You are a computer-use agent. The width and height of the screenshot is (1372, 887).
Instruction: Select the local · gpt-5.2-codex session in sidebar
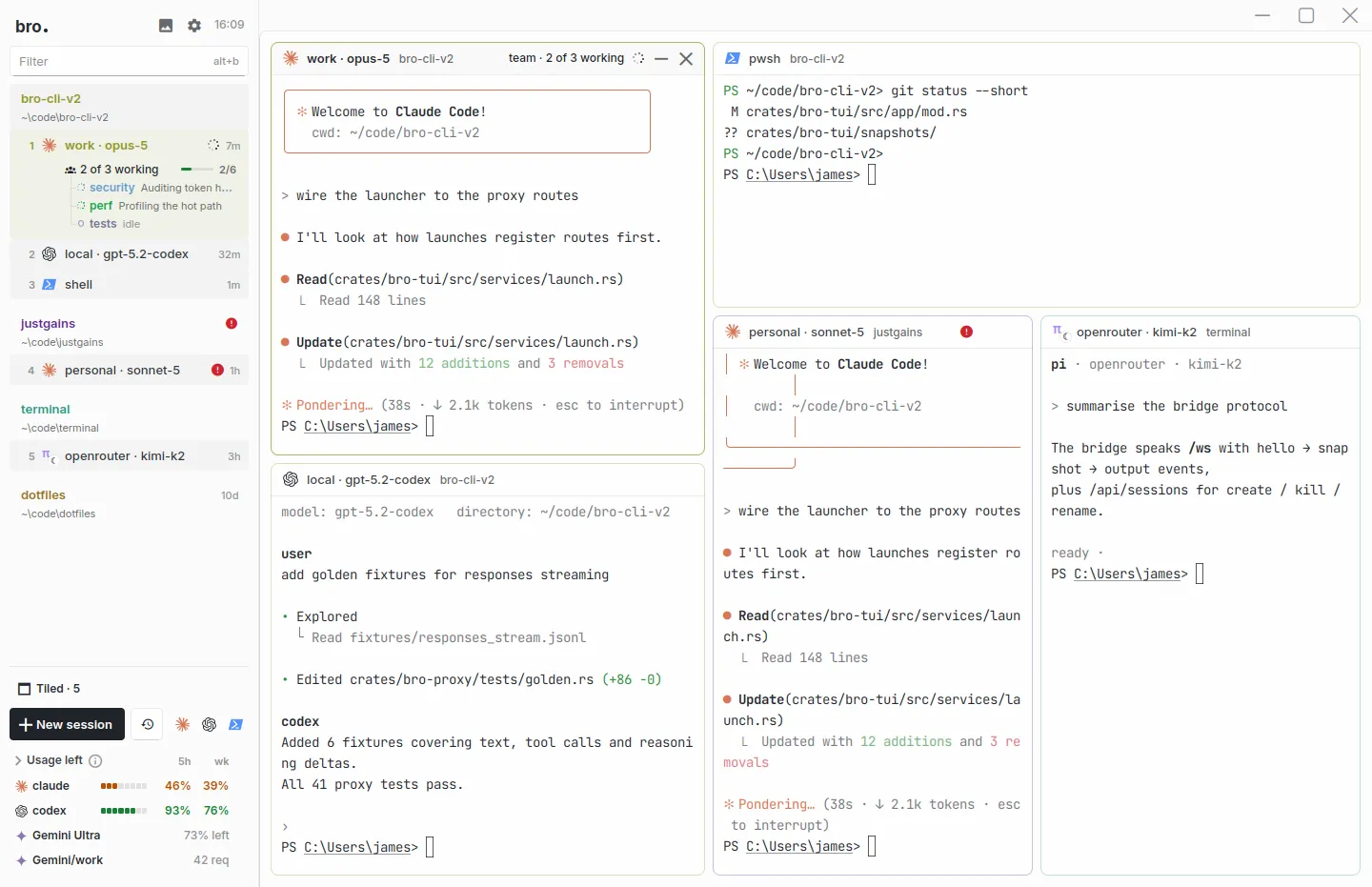pos(130,254)
